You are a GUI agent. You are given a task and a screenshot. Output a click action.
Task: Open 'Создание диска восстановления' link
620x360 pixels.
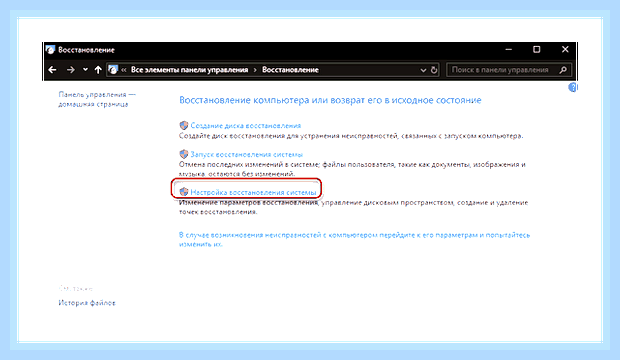[246, 125]
